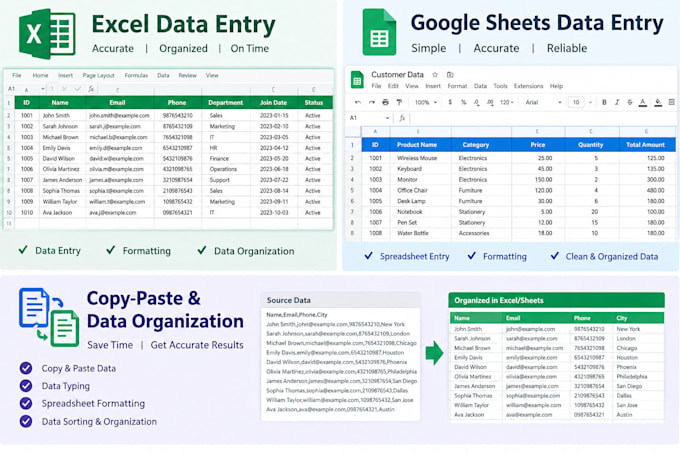Click the Source Data line for Emily Davis
680x453 pixels.
(335, 352)
